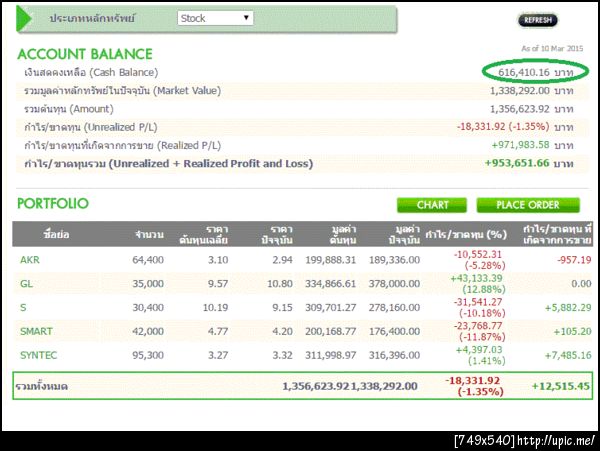
Task: Click the PLACE ORDER button
Action: click(x=528, y=205)
